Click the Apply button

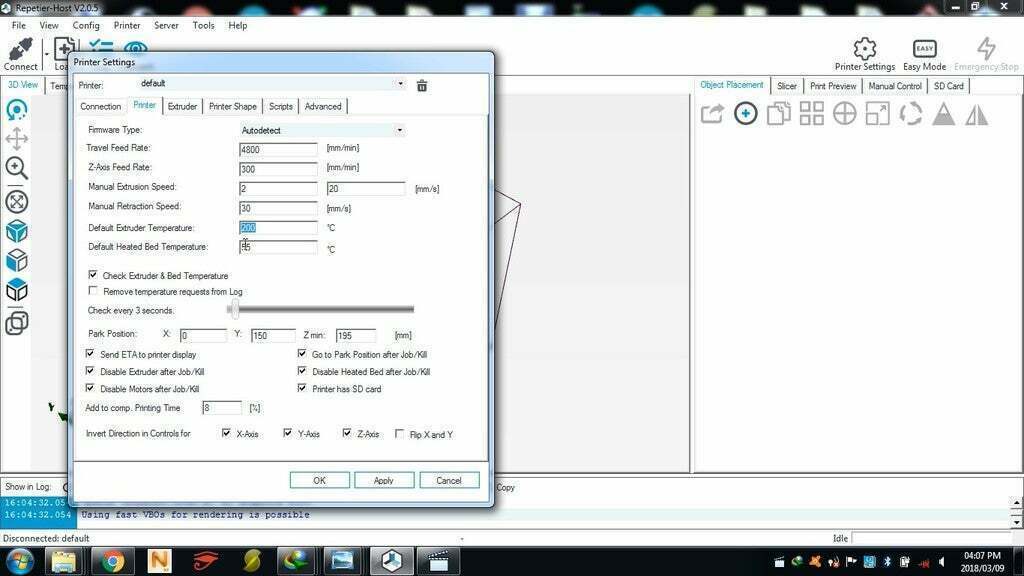point(384,480)
